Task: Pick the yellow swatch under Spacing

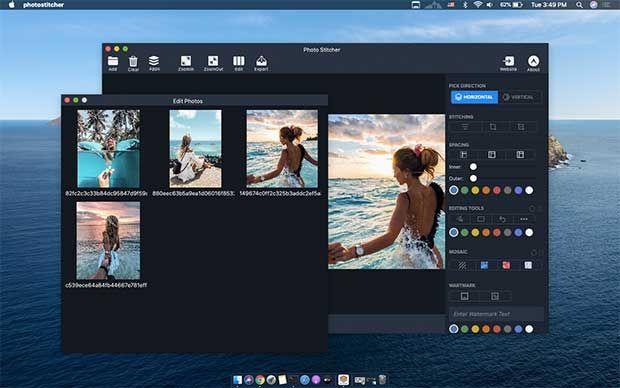Action: 475,190
